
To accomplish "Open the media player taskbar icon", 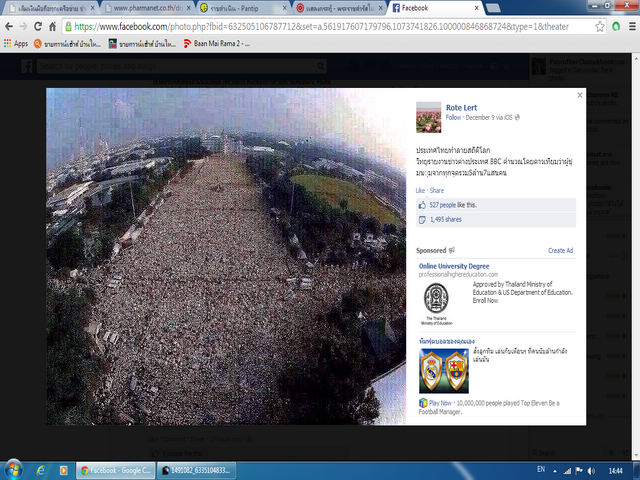I will tap(63, 471).
